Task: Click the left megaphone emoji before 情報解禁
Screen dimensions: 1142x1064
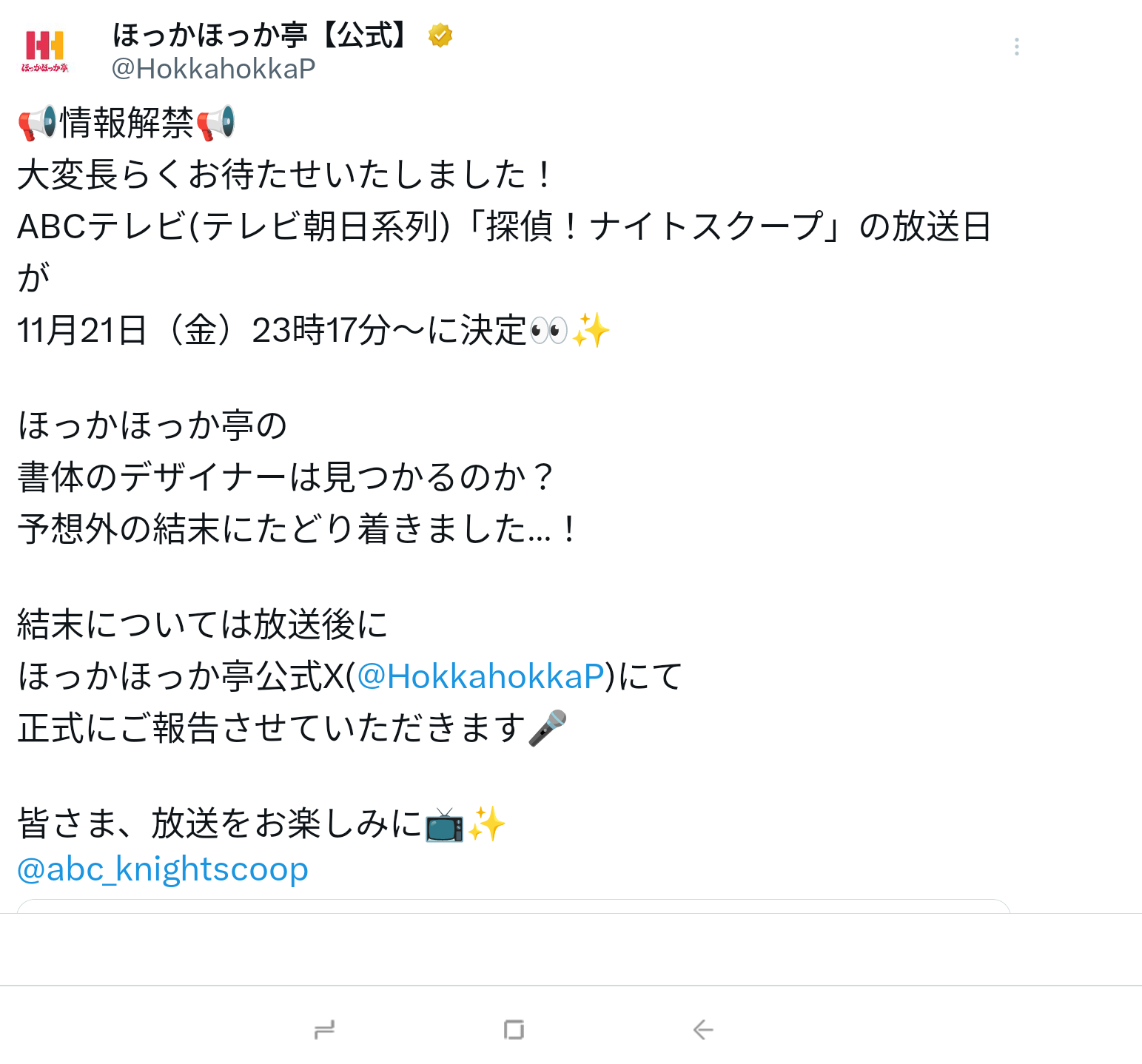Action: (38, 122)
